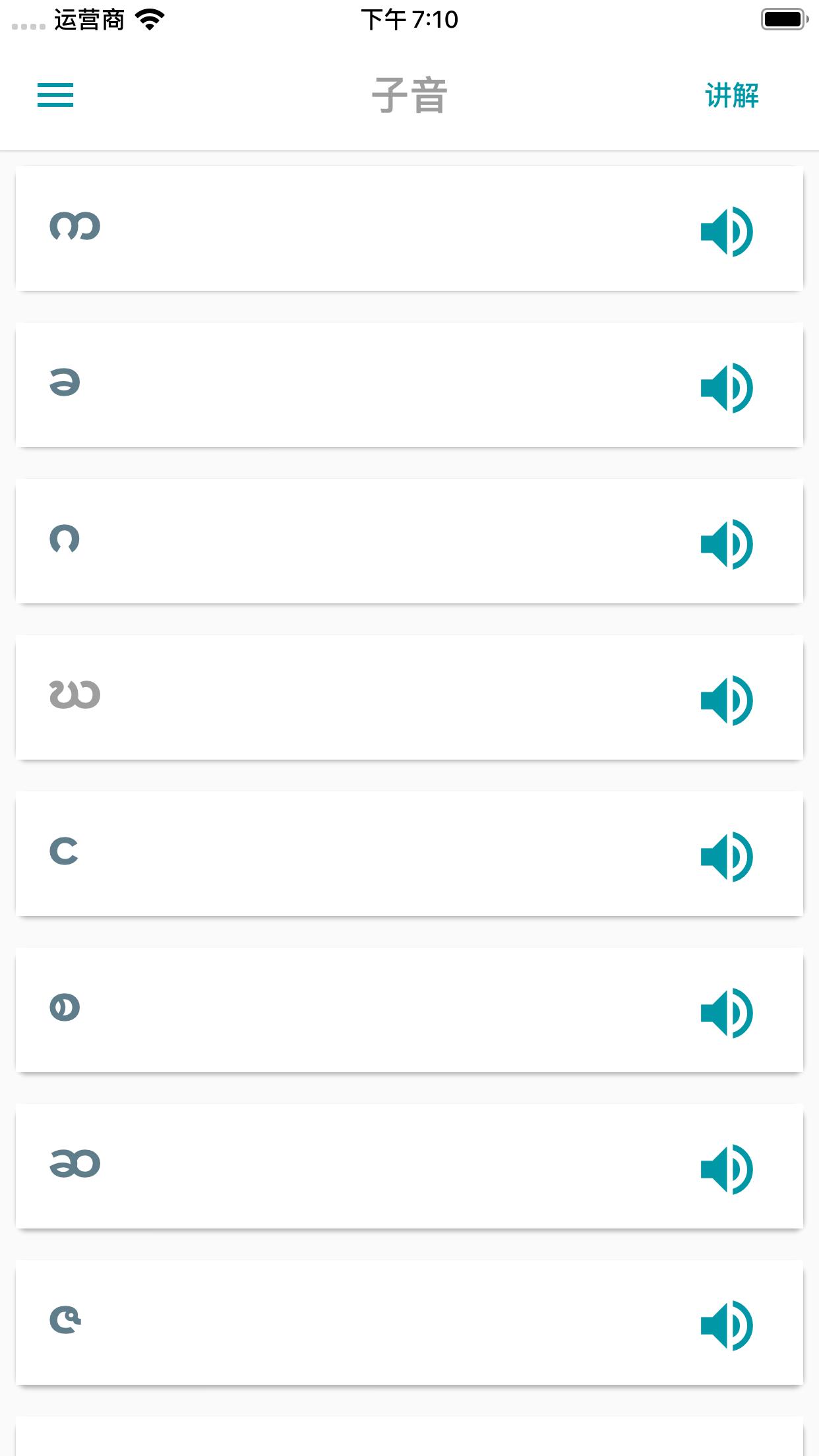This screenshot has width=819, height=1456.
Task: Open the ဂ consonant card
Action: coord(409,541)
